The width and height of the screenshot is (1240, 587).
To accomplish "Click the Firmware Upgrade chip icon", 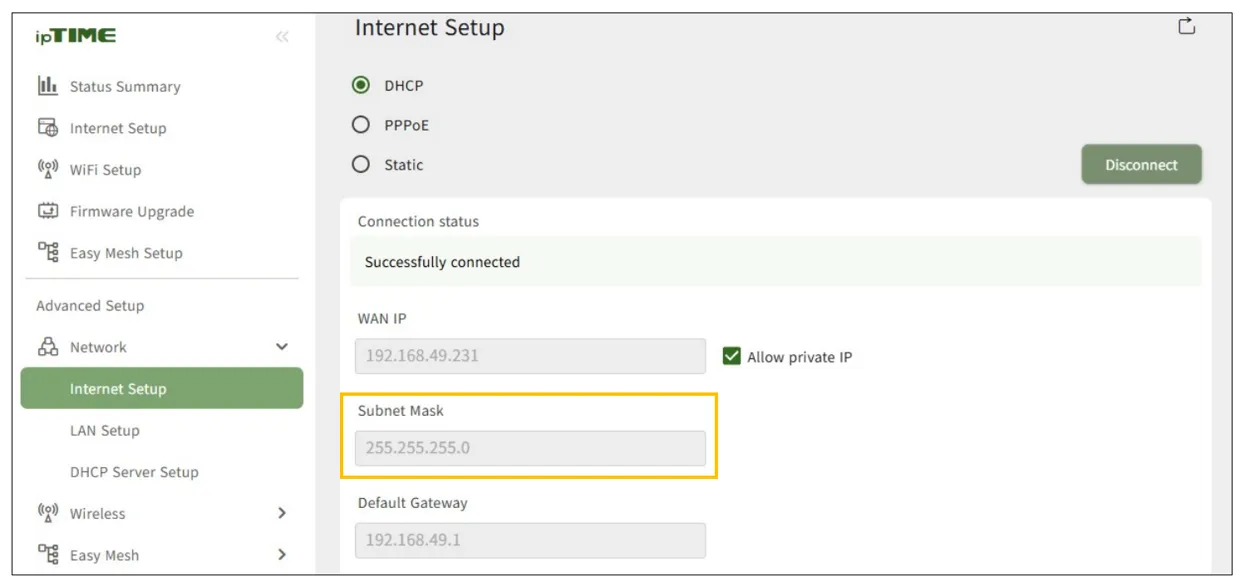I will (x=47, y=211).
